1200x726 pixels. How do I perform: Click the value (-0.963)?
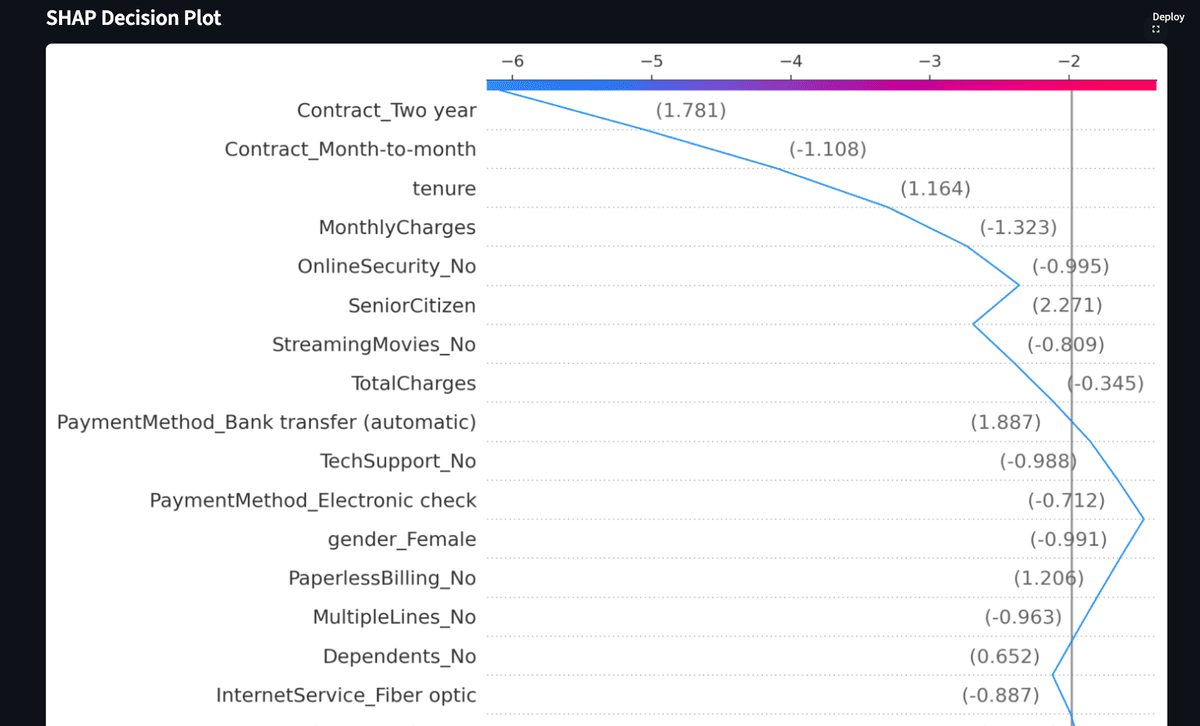tap(1023, 617)
